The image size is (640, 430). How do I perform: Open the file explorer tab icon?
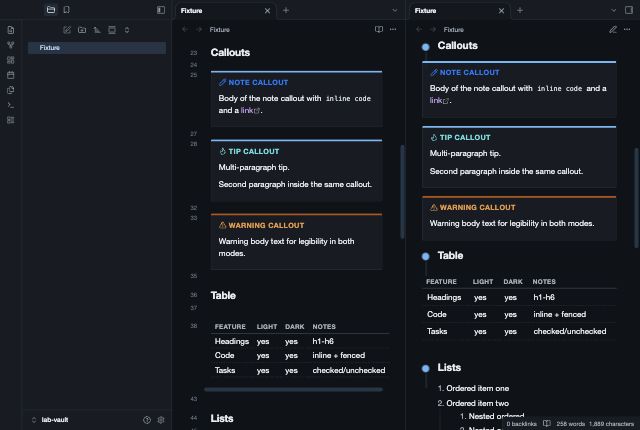coord(51,10)
